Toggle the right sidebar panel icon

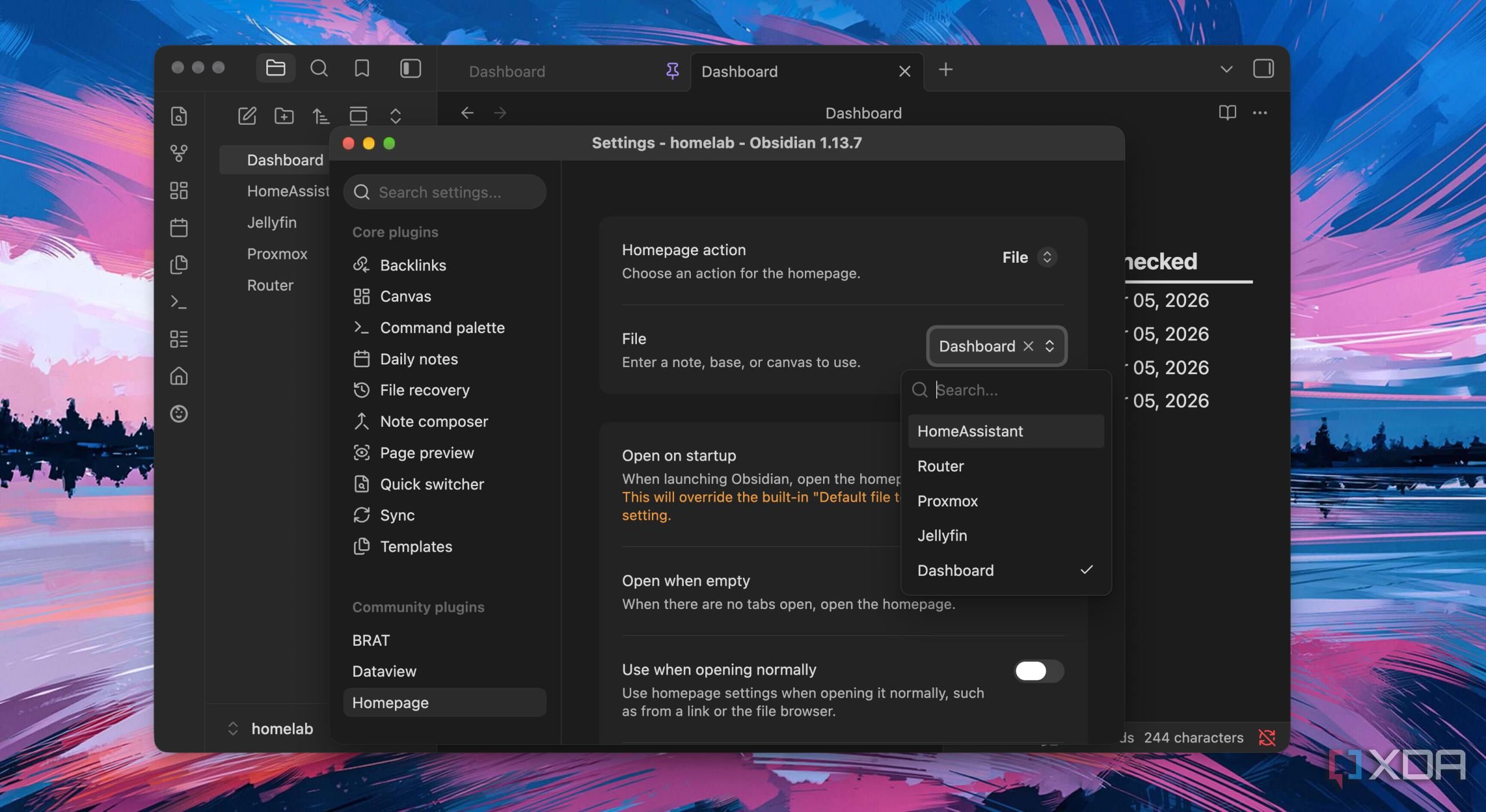click(x=1263, y=68)
